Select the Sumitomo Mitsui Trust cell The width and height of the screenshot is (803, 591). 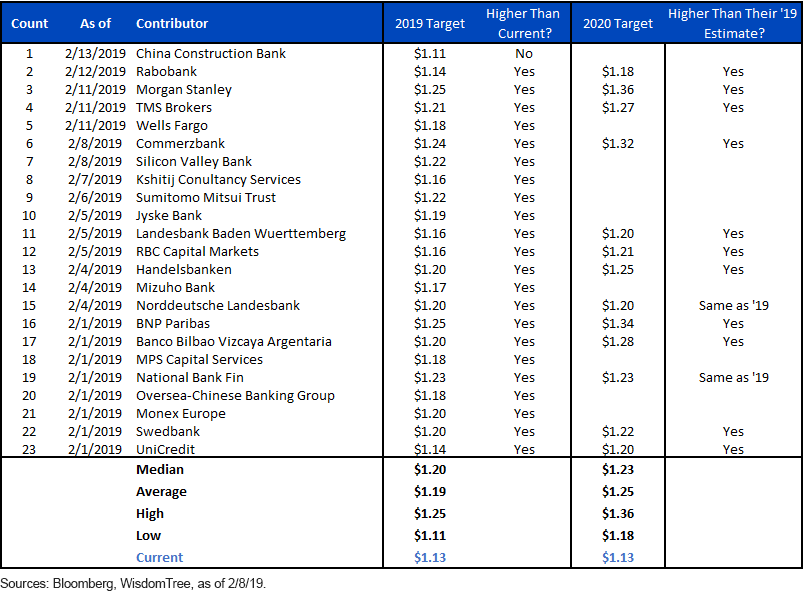pos(206,197)
